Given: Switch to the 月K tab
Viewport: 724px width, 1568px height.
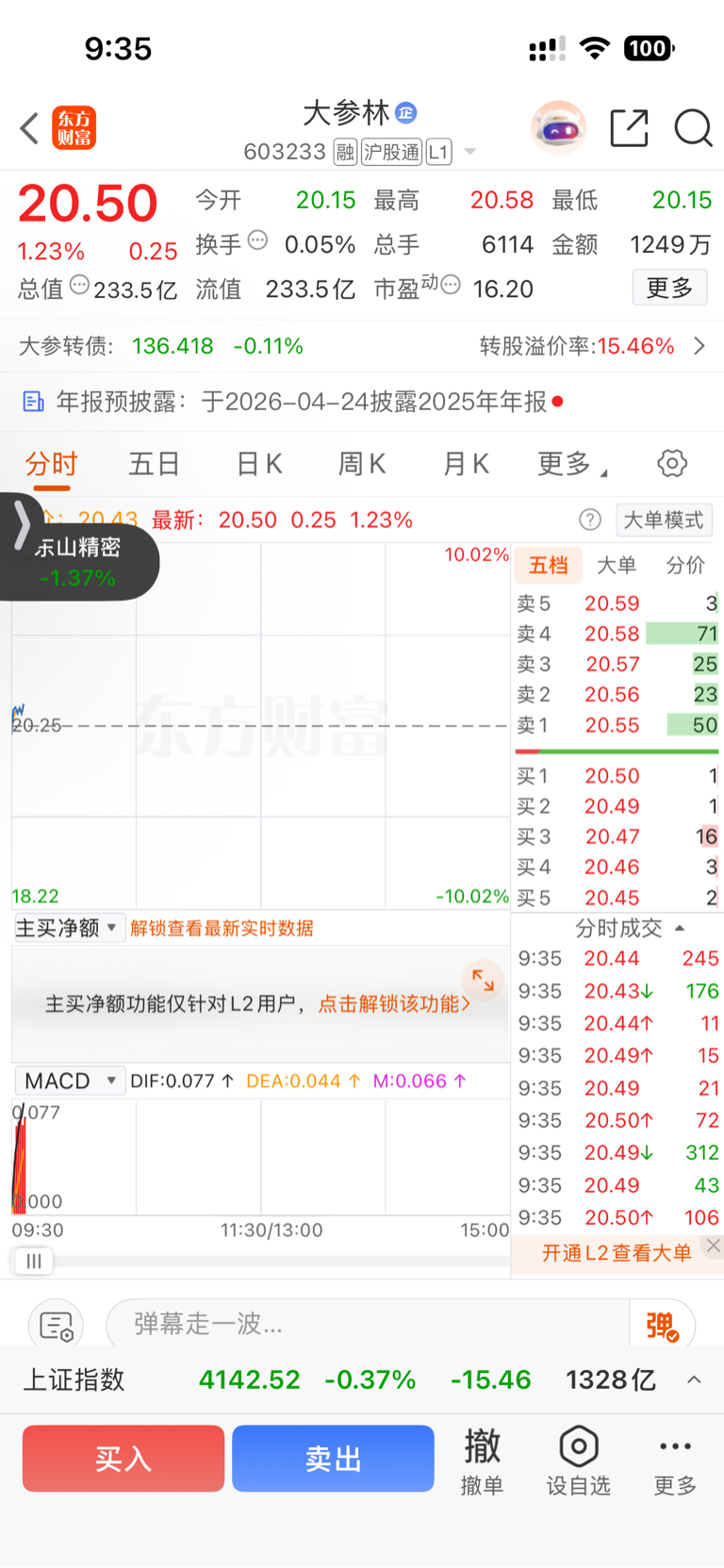Looking at the screenshot, I should [x=466, y=464].
